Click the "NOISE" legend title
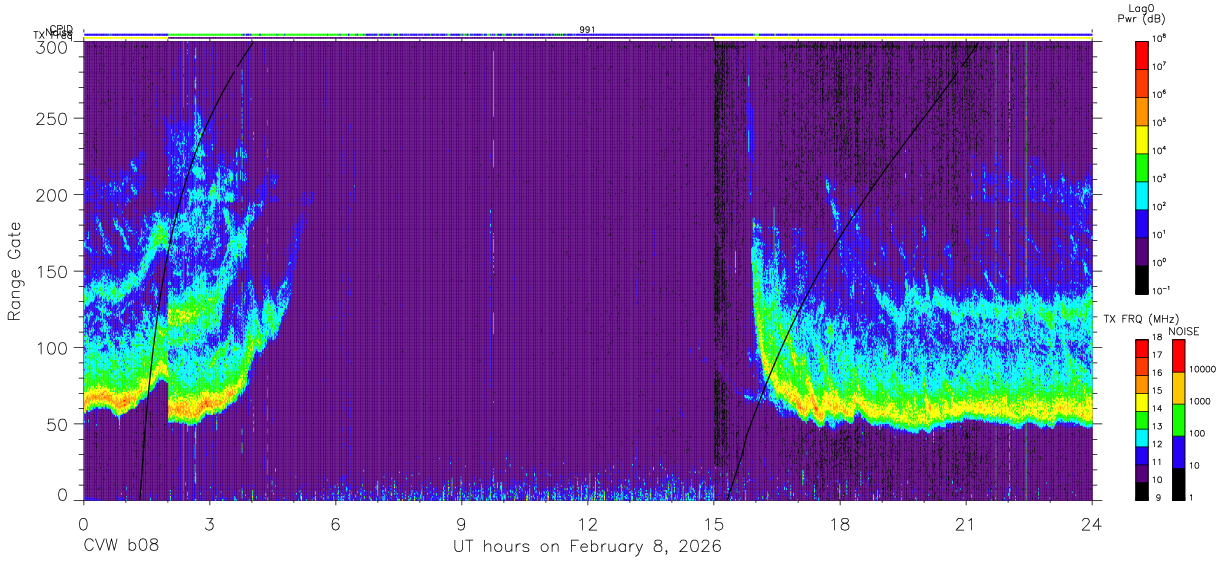The image size is (1228, 567). click(1184, 331)
